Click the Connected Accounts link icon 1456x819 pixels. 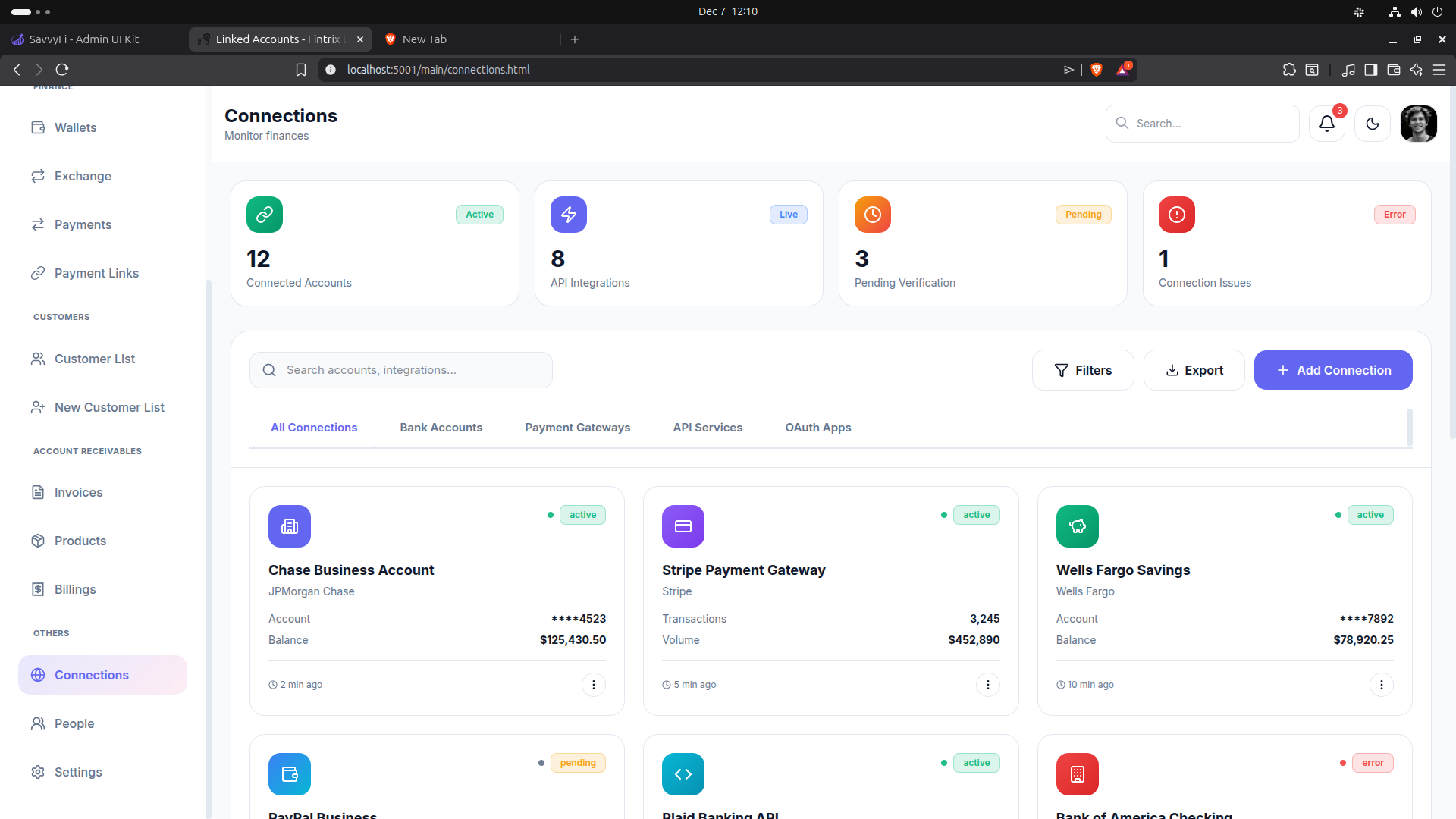point(265,215)
